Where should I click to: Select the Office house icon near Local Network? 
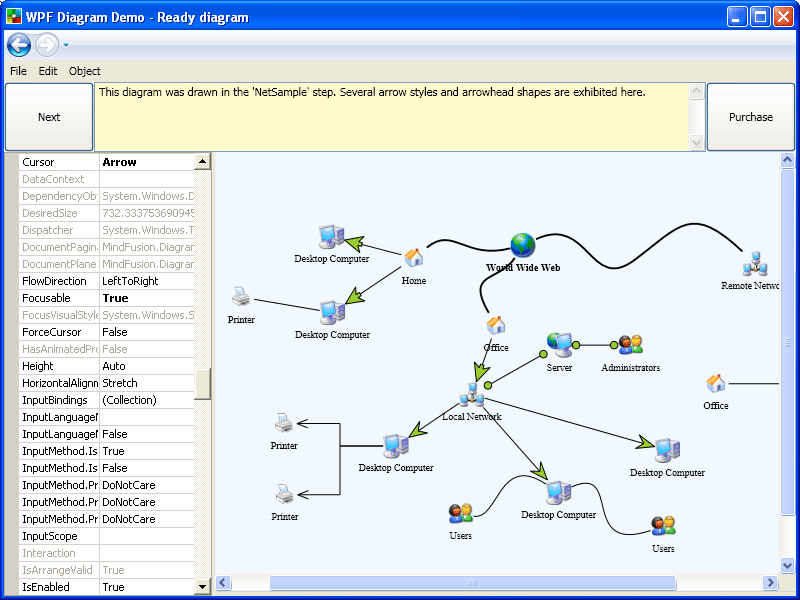[x=495, y=325]
